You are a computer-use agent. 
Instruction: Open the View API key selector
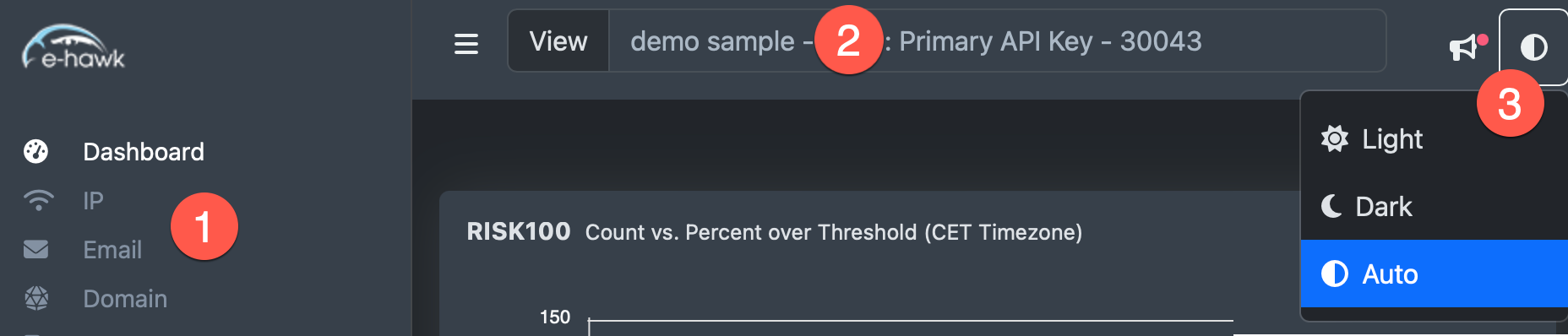(x=997, y=41)
